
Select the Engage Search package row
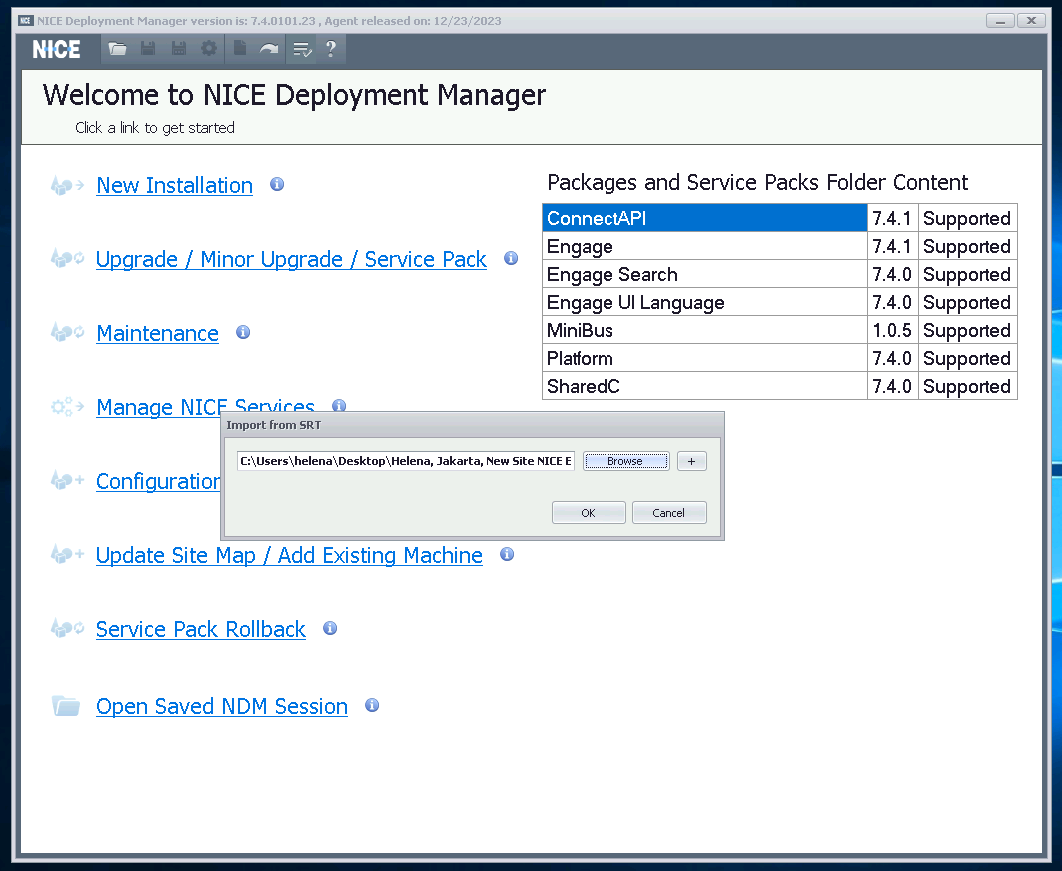pyautogui.click(x=704, y=274)
